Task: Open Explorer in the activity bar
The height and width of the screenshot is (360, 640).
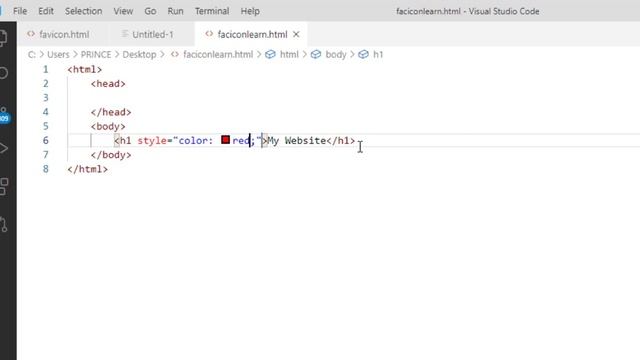Action: (x=3, y=38)
